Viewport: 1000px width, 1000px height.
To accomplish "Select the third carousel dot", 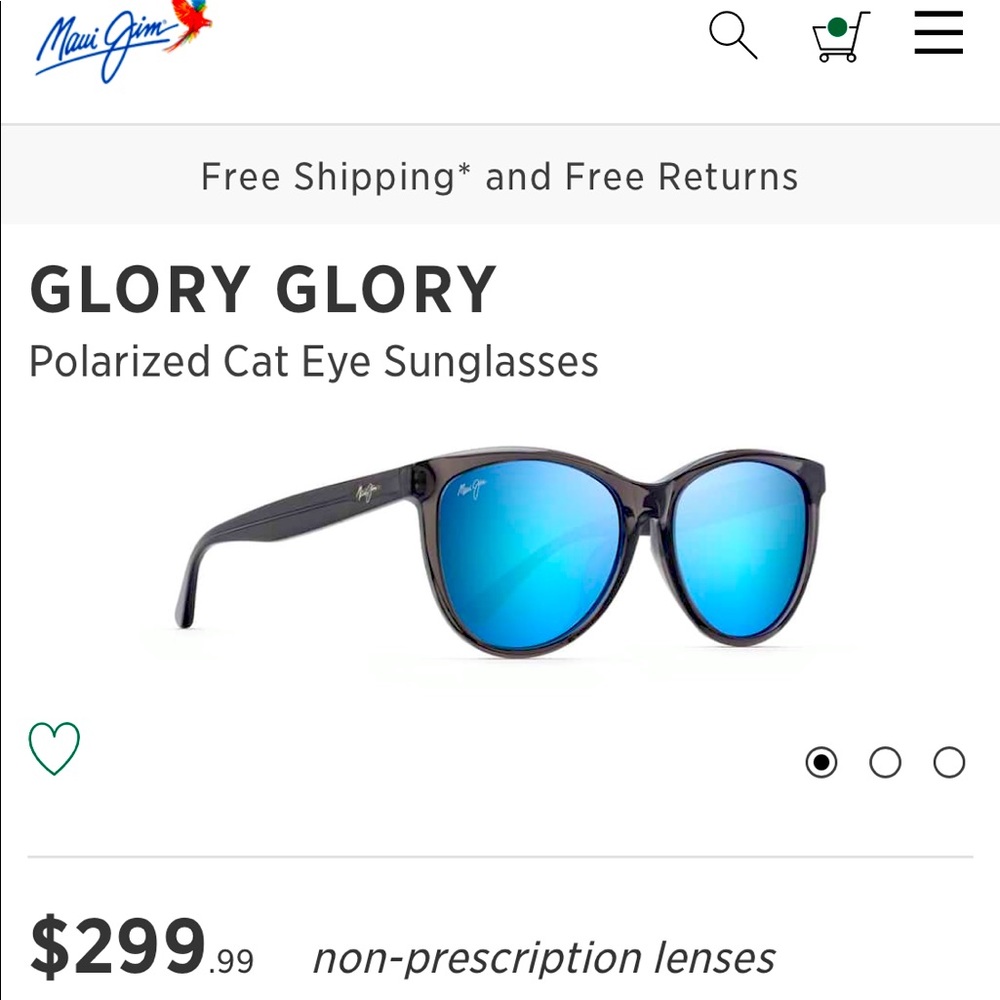I will pos(947,762).
